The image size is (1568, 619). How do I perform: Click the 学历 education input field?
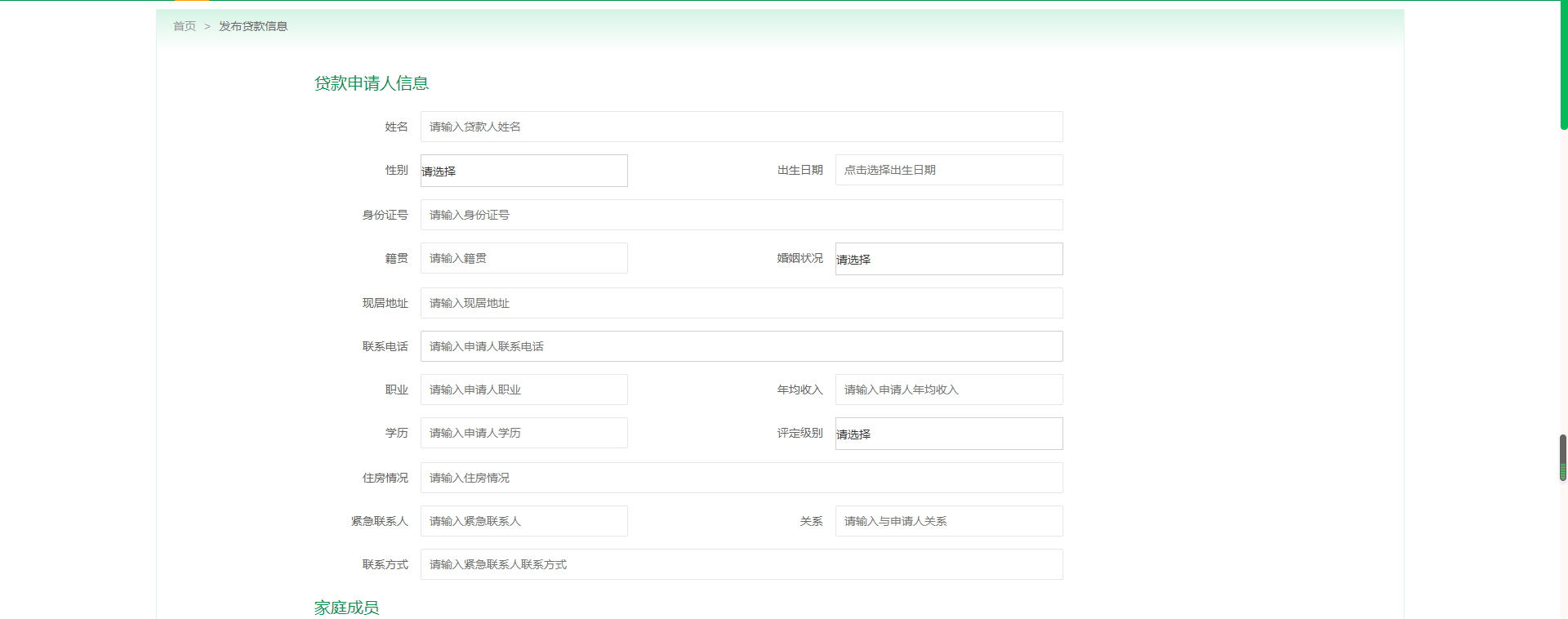tap(523, 433)
